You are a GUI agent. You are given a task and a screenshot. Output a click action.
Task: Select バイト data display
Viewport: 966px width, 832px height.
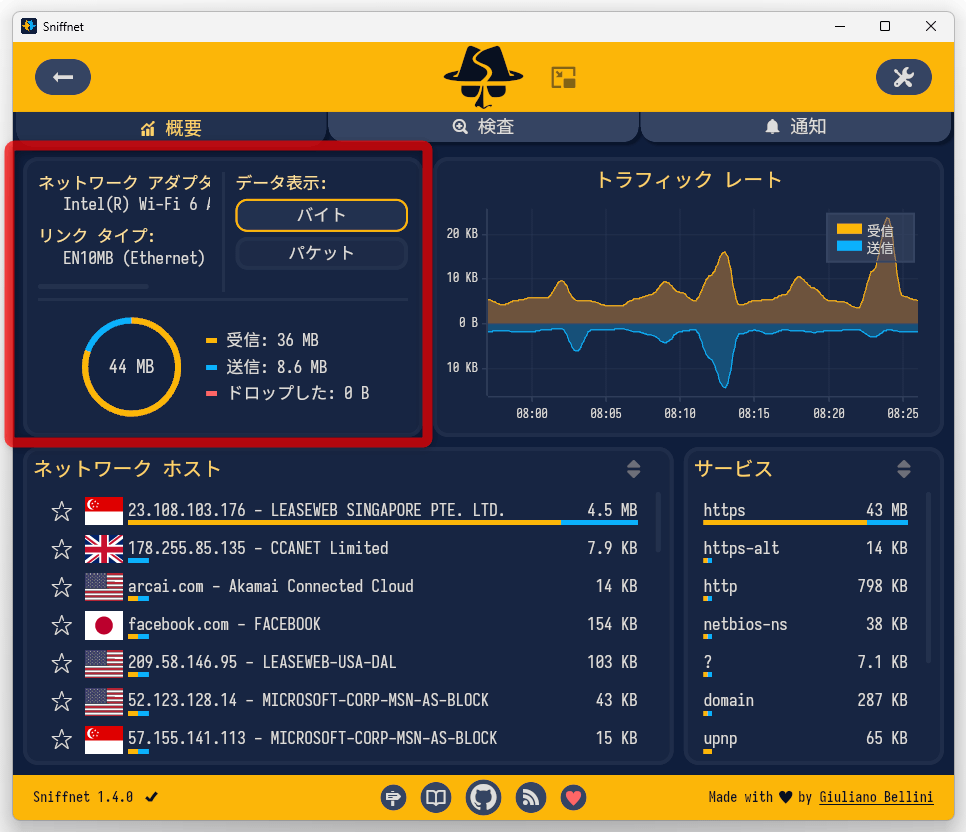pos(321,215)
